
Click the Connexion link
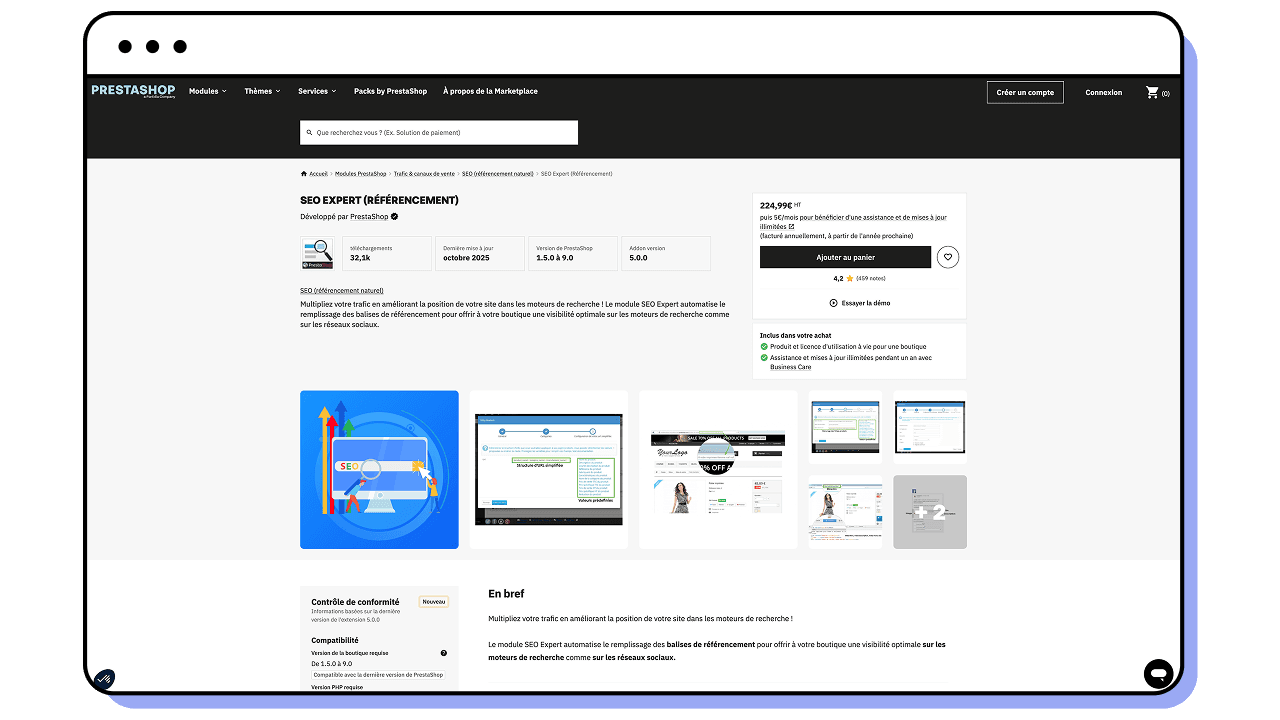tap(1103, 92)
